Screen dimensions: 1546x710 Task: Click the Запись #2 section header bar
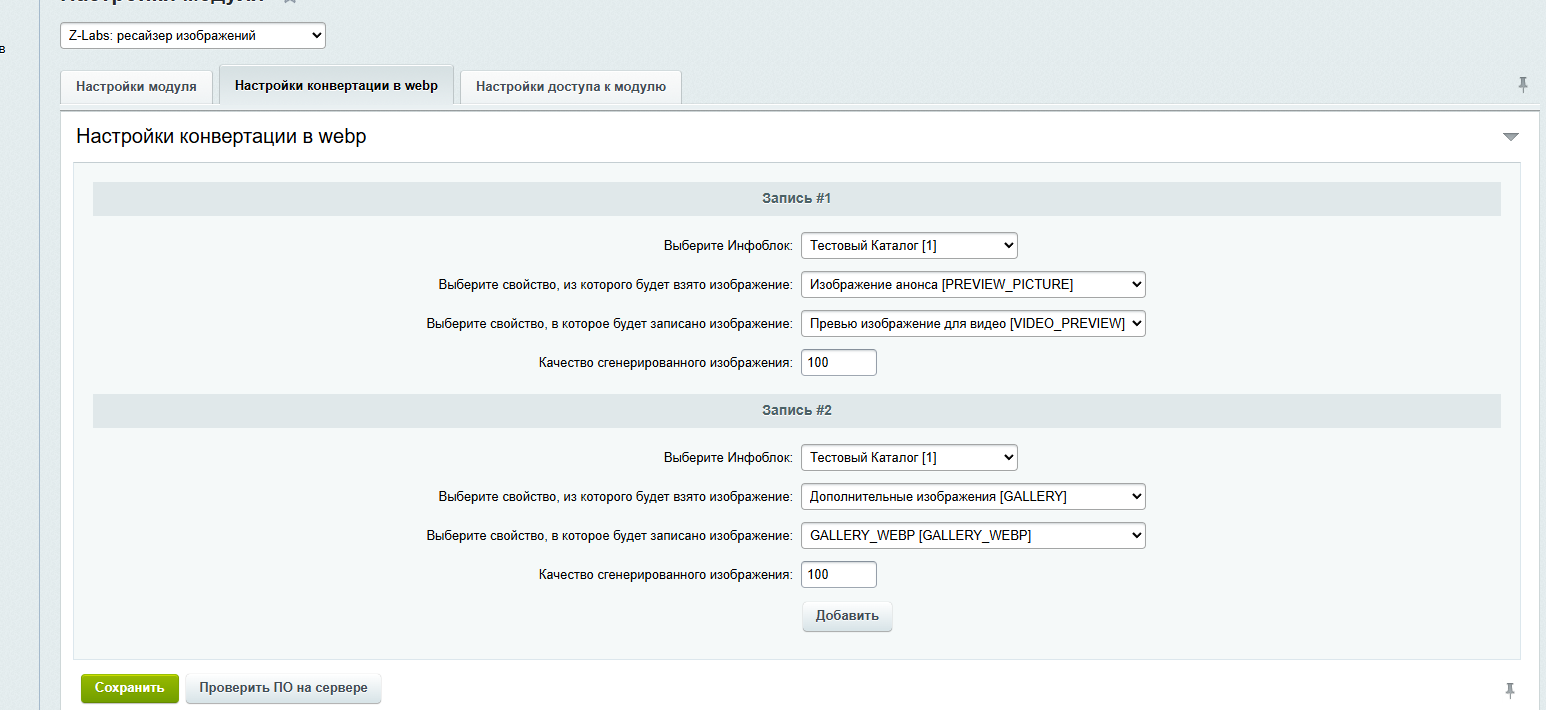pyautogui.click(x=797, y=411)
